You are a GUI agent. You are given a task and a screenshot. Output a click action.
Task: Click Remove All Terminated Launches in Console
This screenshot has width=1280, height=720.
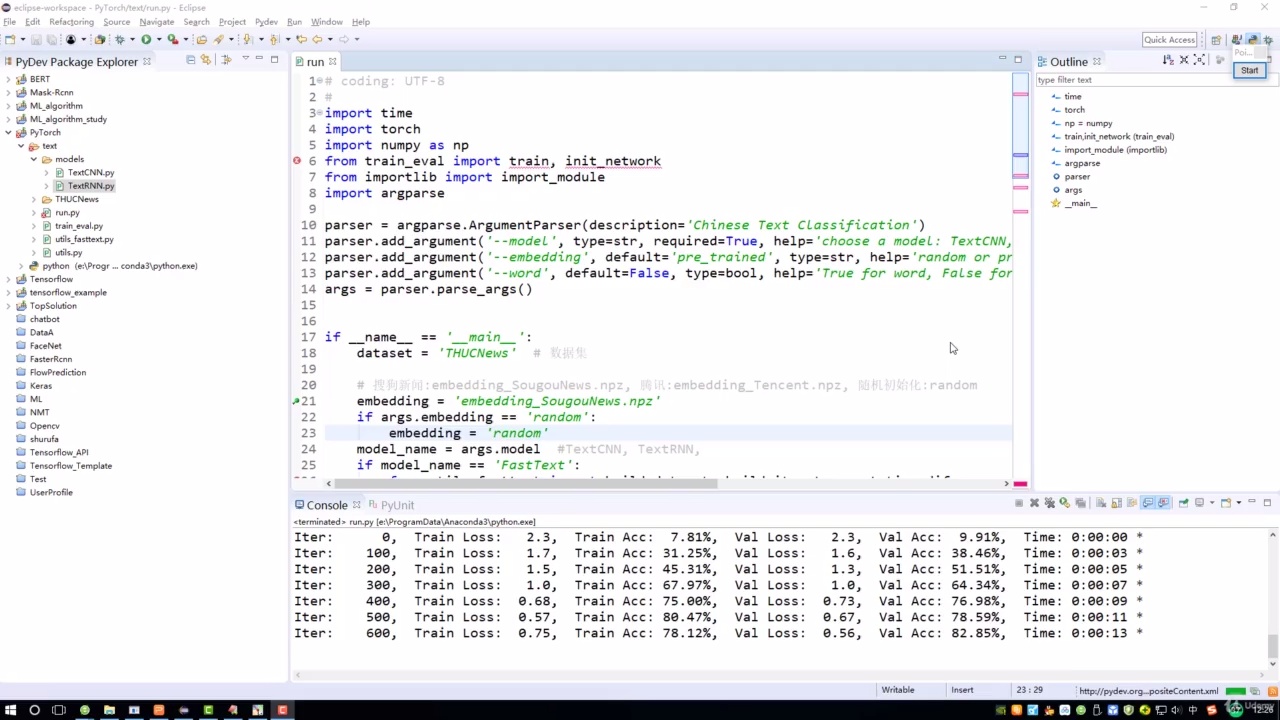click(1049, 503)
